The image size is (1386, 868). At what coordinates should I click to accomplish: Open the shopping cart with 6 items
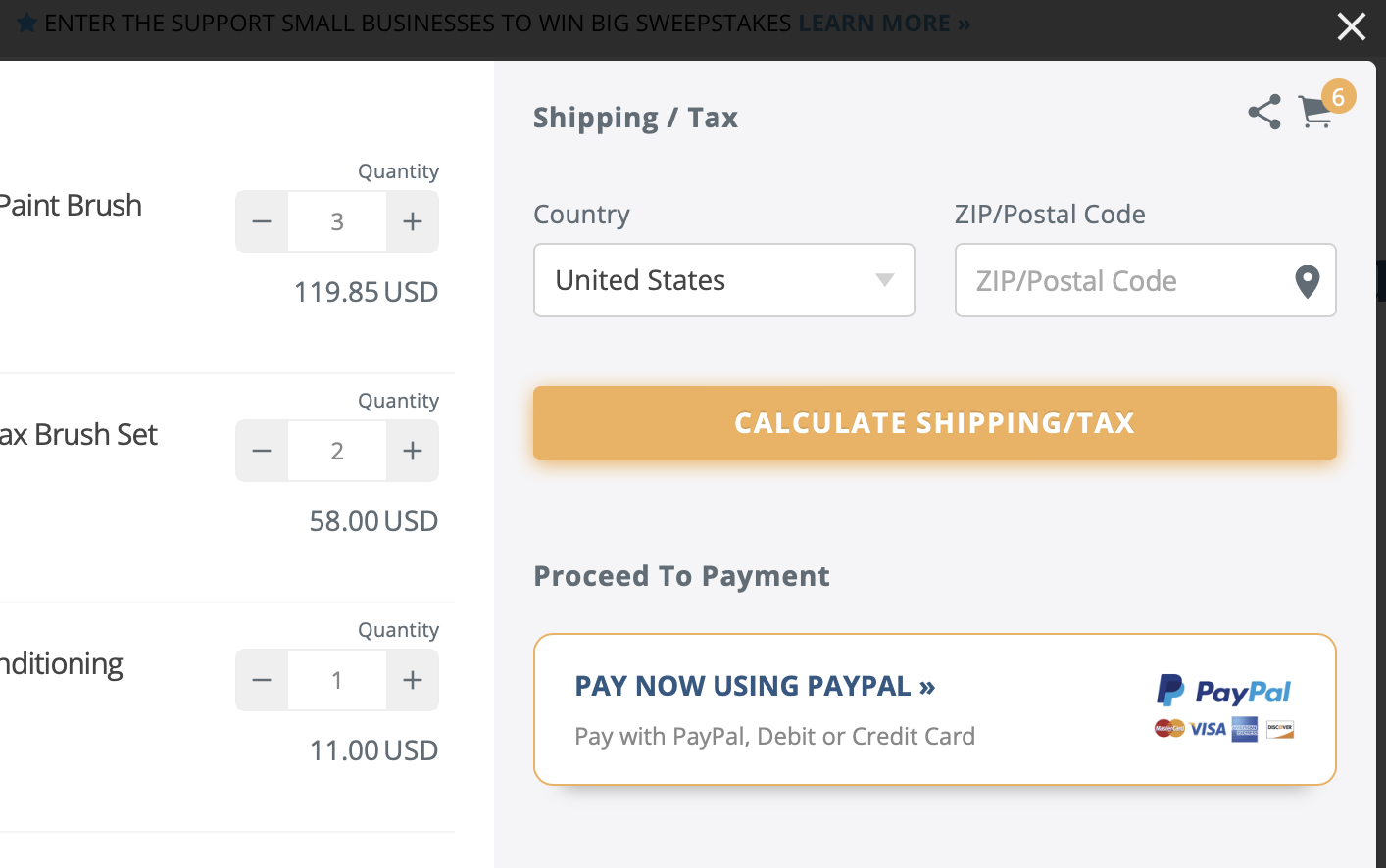pyautogui.click(x=1316, y=112)
